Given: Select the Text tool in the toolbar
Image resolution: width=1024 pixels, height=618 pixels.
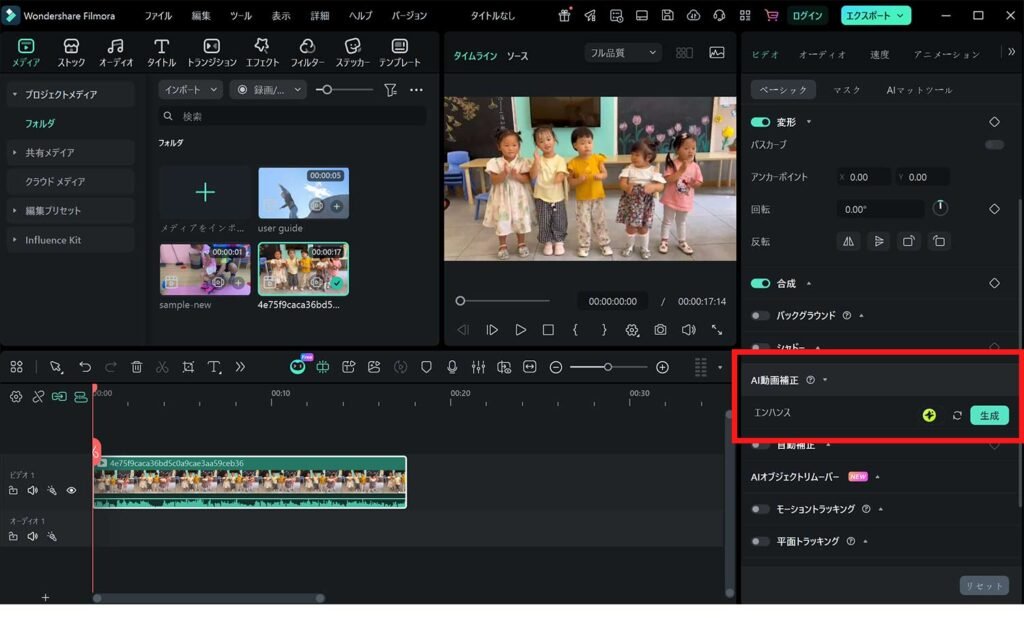Looking at the screenshot, I should 214,368.
